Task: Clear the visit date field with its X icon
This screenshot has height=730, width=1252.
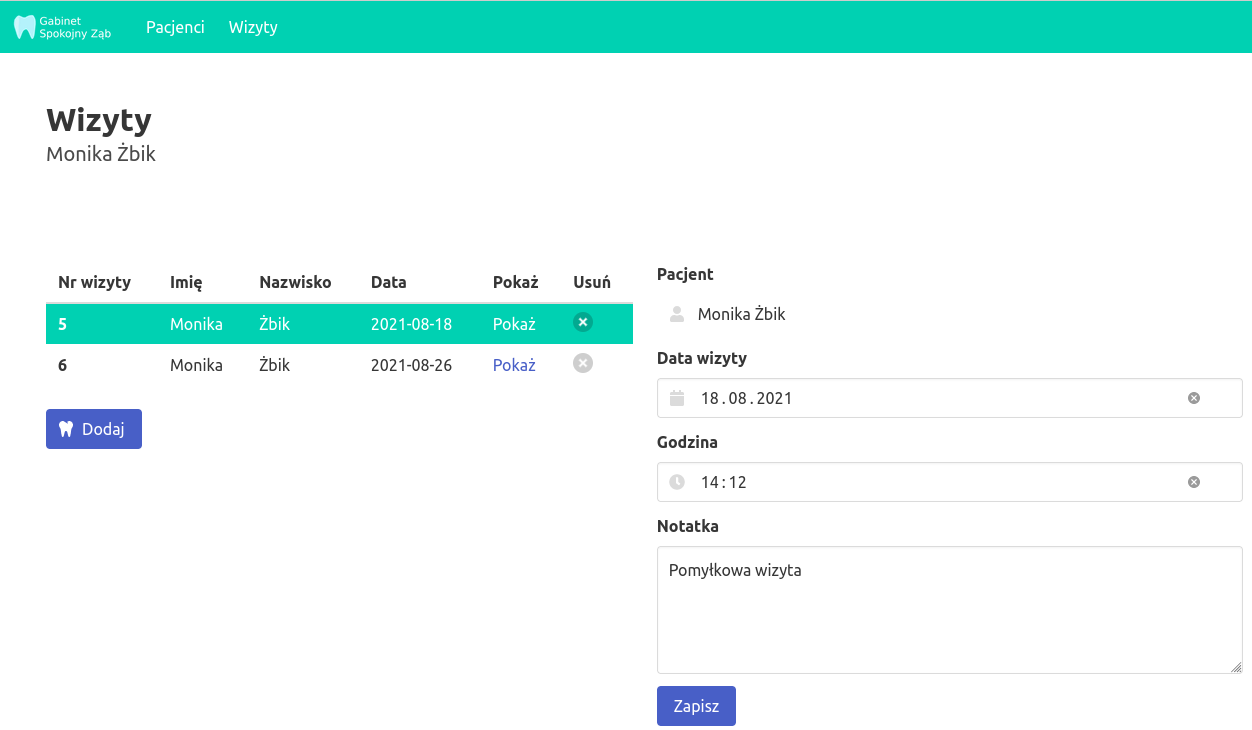Action: click(1193, 398)
